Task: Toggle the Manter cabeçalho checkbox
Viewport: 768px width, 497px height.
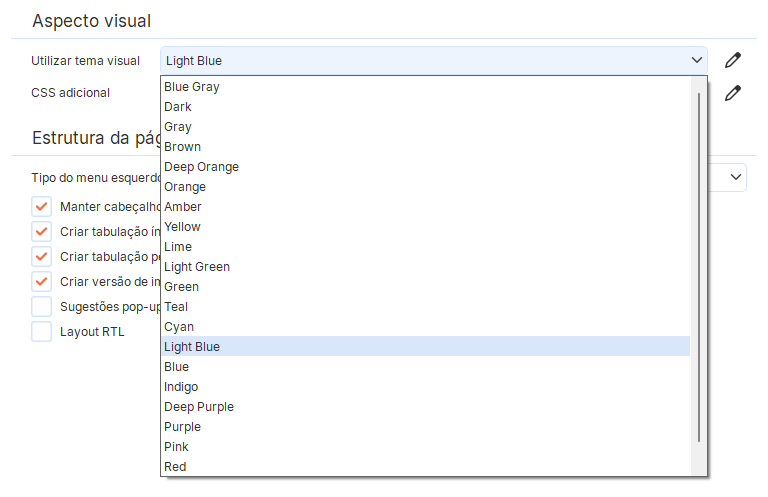Action: click(x=41, y=206)
